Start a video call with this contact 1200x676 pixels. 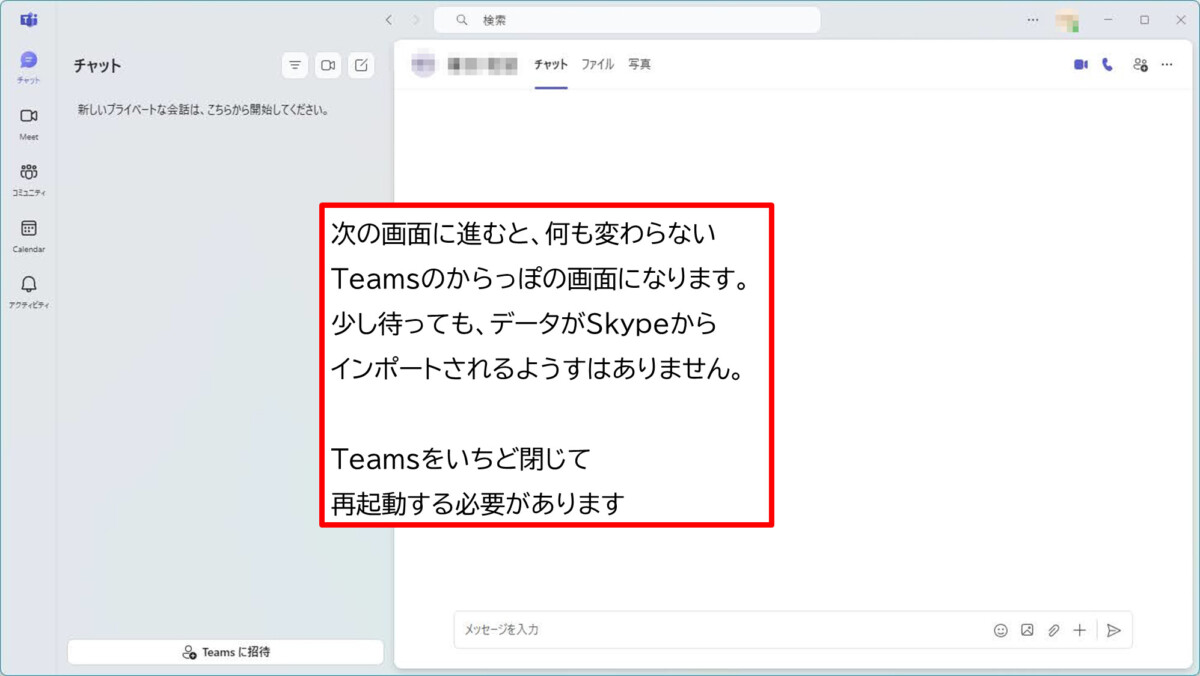pos(1081,64)
